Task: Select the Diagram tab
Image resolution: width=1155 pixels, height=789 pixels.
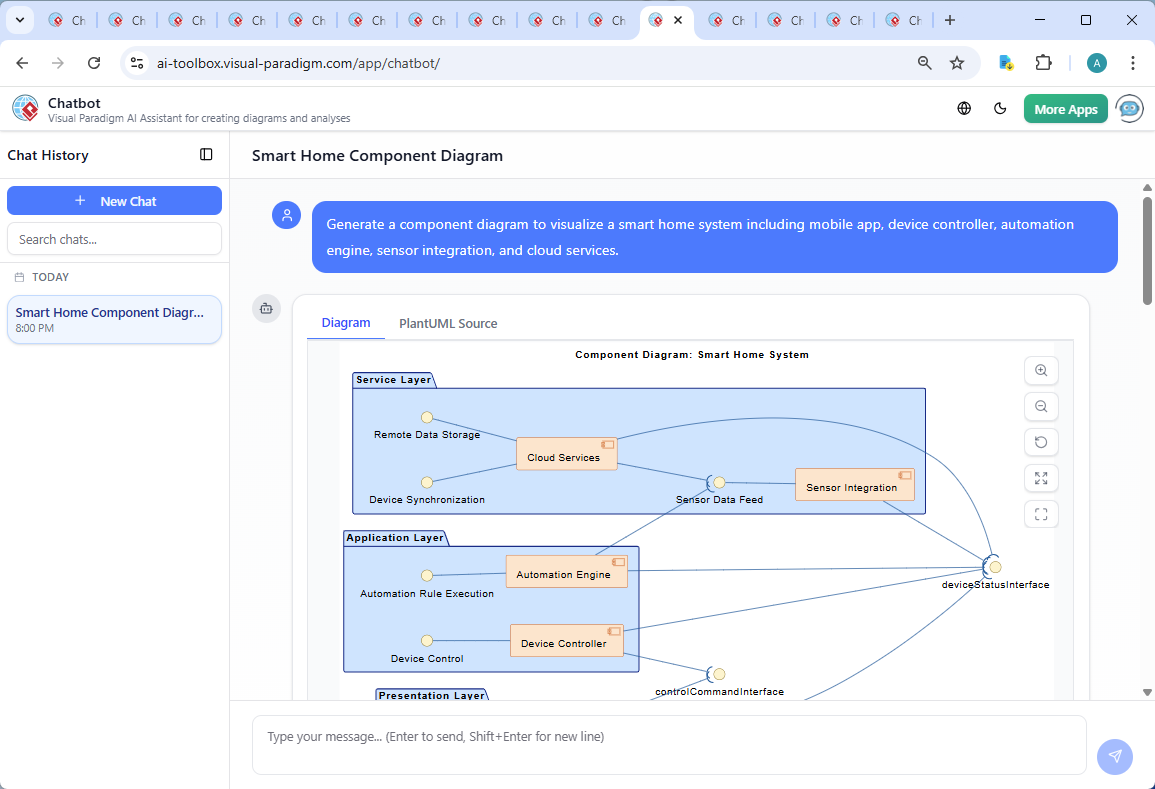Action: pyautogui.click(x=346, y=323)
